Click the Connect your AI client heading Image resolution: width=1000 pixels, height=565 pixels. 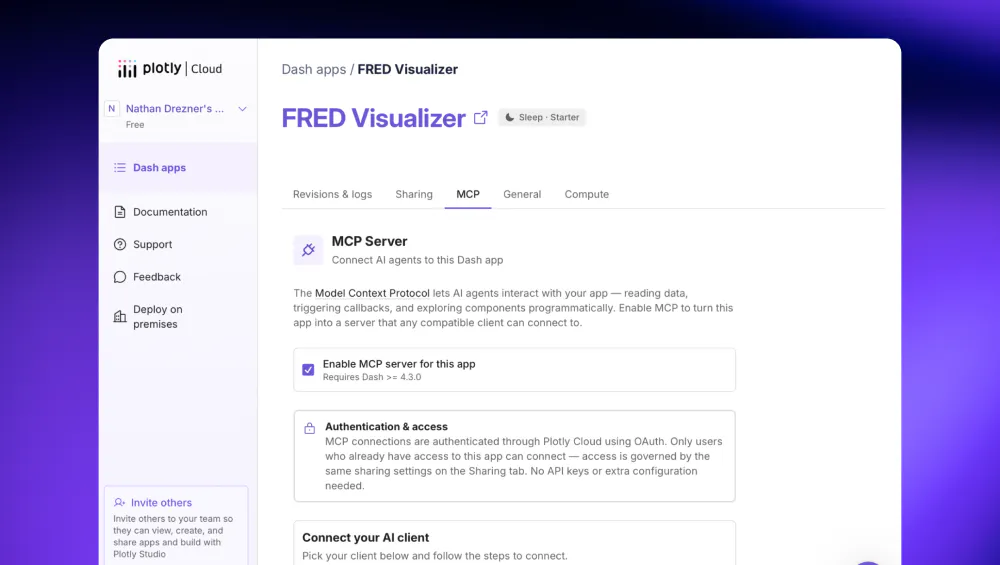(365, 538)
